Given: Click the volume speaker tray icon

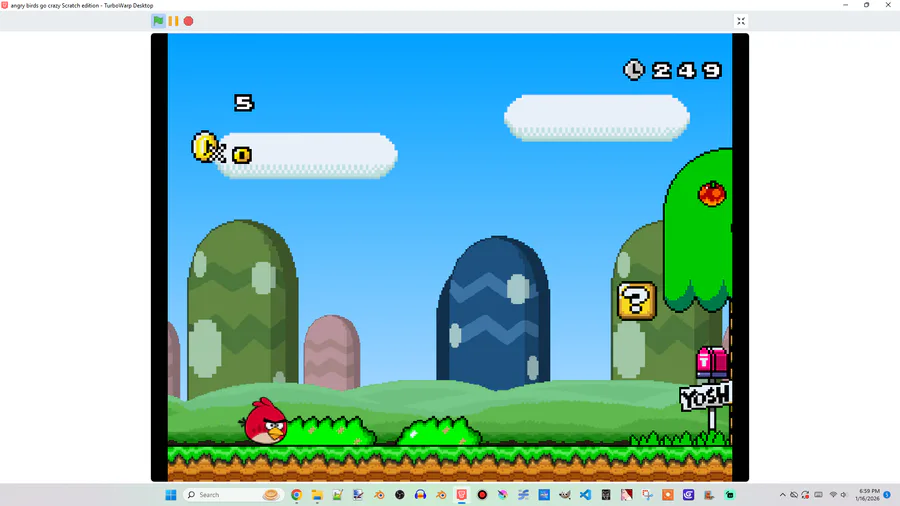Looking at the screenshot, I should pos(844,495).
